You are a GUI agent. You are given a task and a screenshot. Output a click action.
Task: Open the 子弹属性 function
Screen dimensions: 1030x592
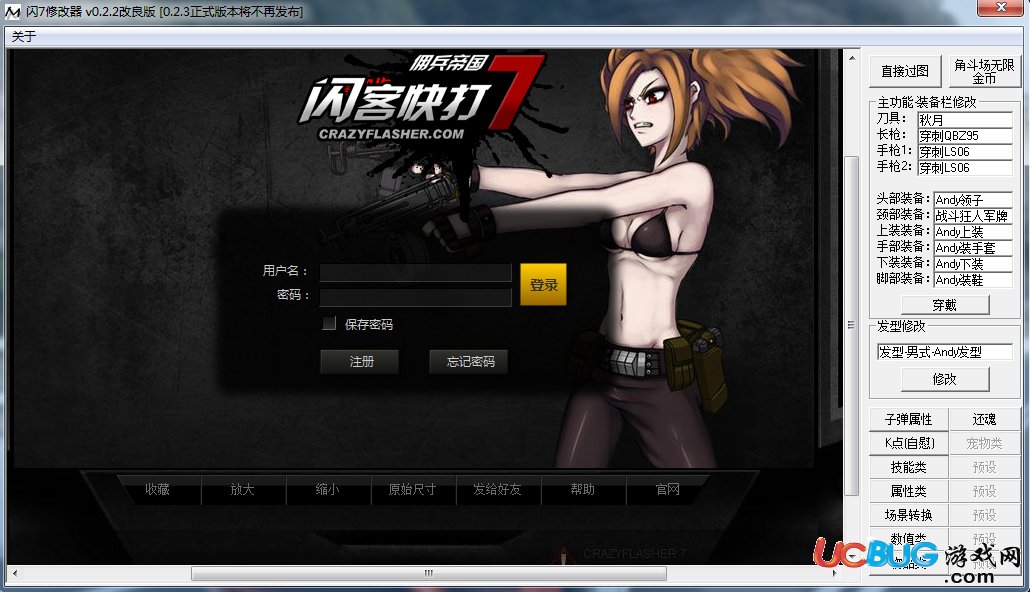908,419
